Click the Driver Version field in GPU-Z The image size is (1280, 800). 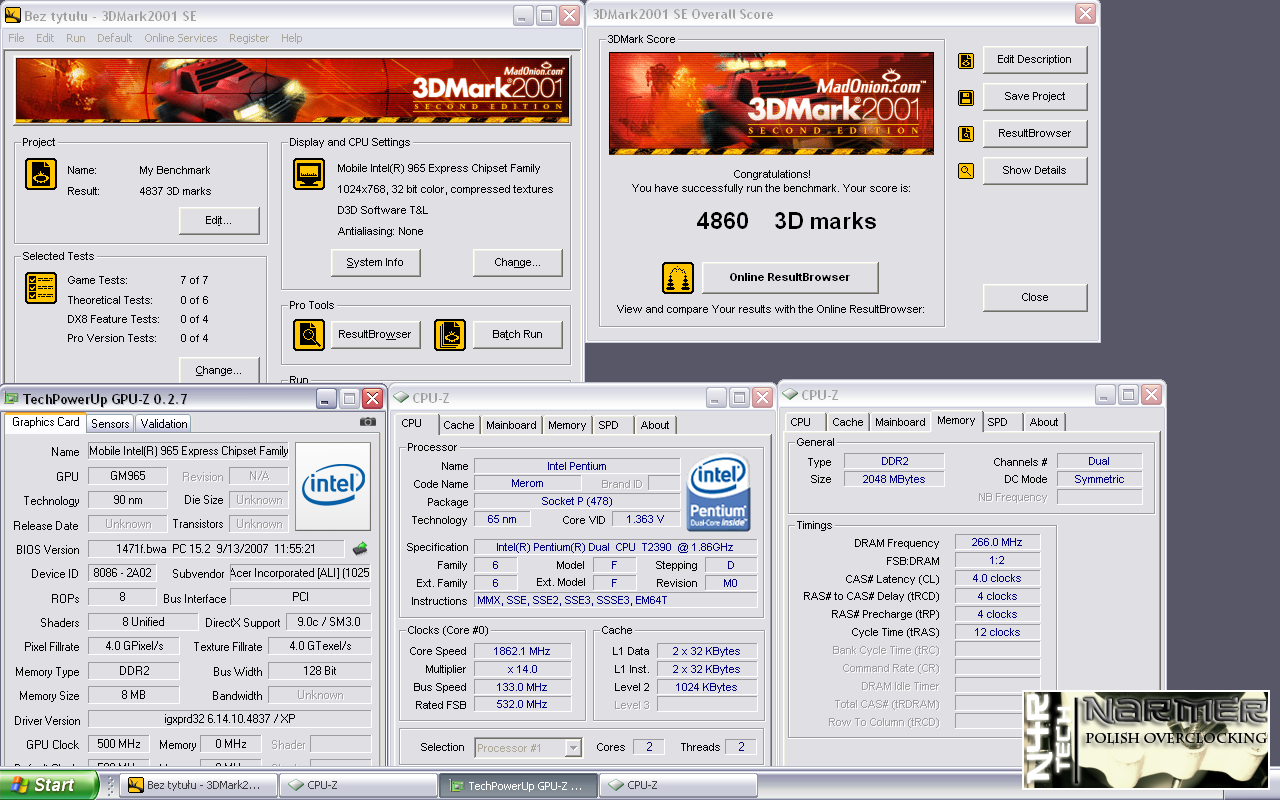click(x=229, y=719)
